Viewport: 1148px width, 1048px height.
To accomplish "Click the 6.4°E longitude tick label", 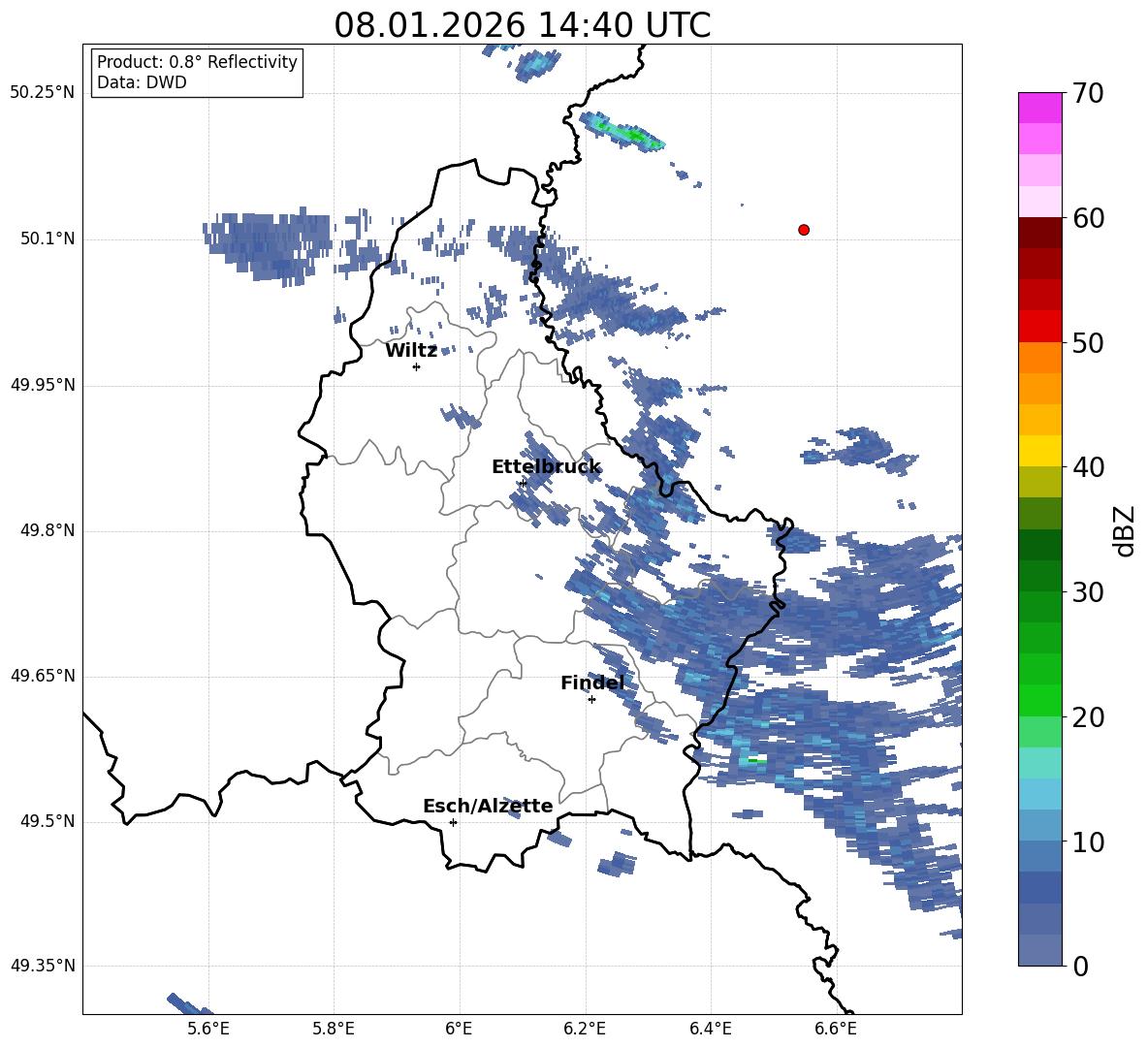I will point(710,1029).
